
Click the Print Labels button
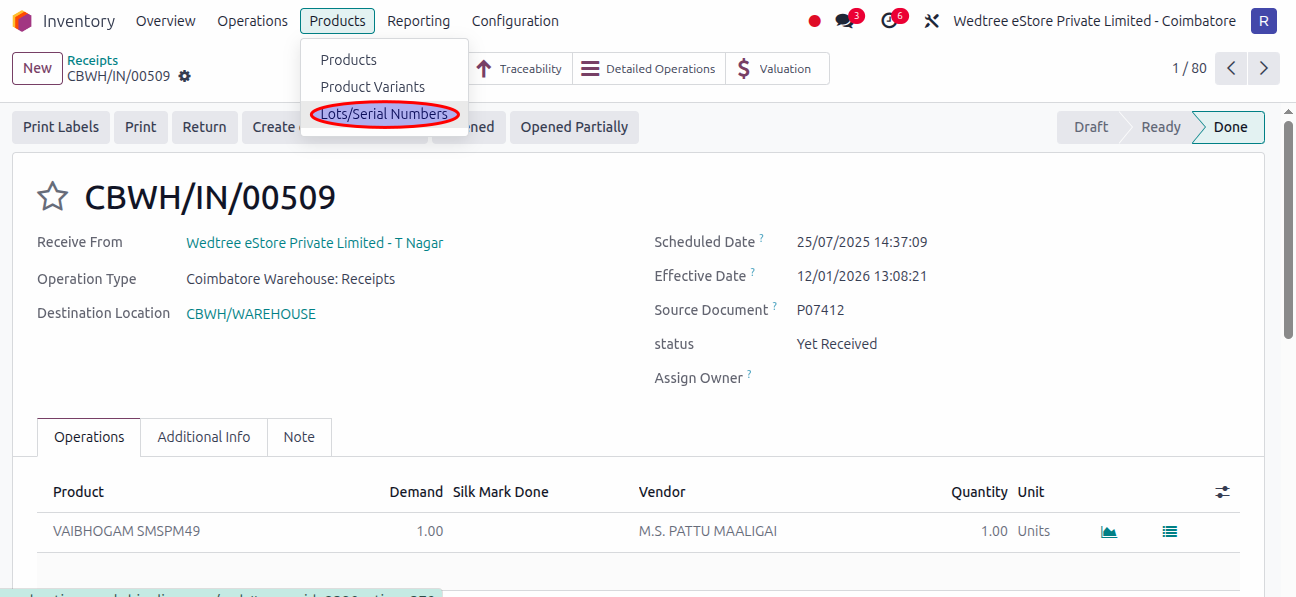(61, 127)
